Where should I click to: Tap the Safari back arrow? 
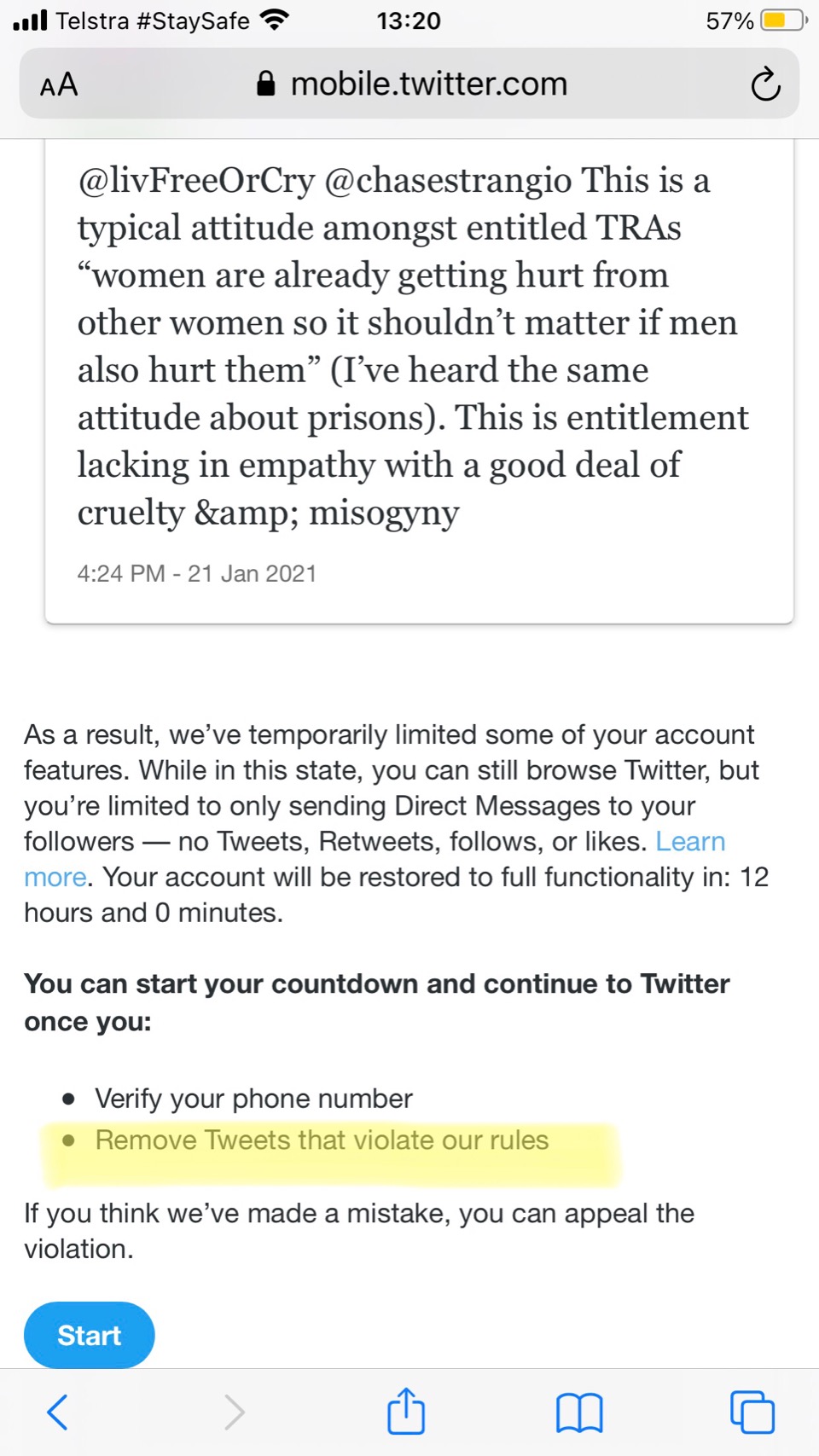coord(57,1412)
